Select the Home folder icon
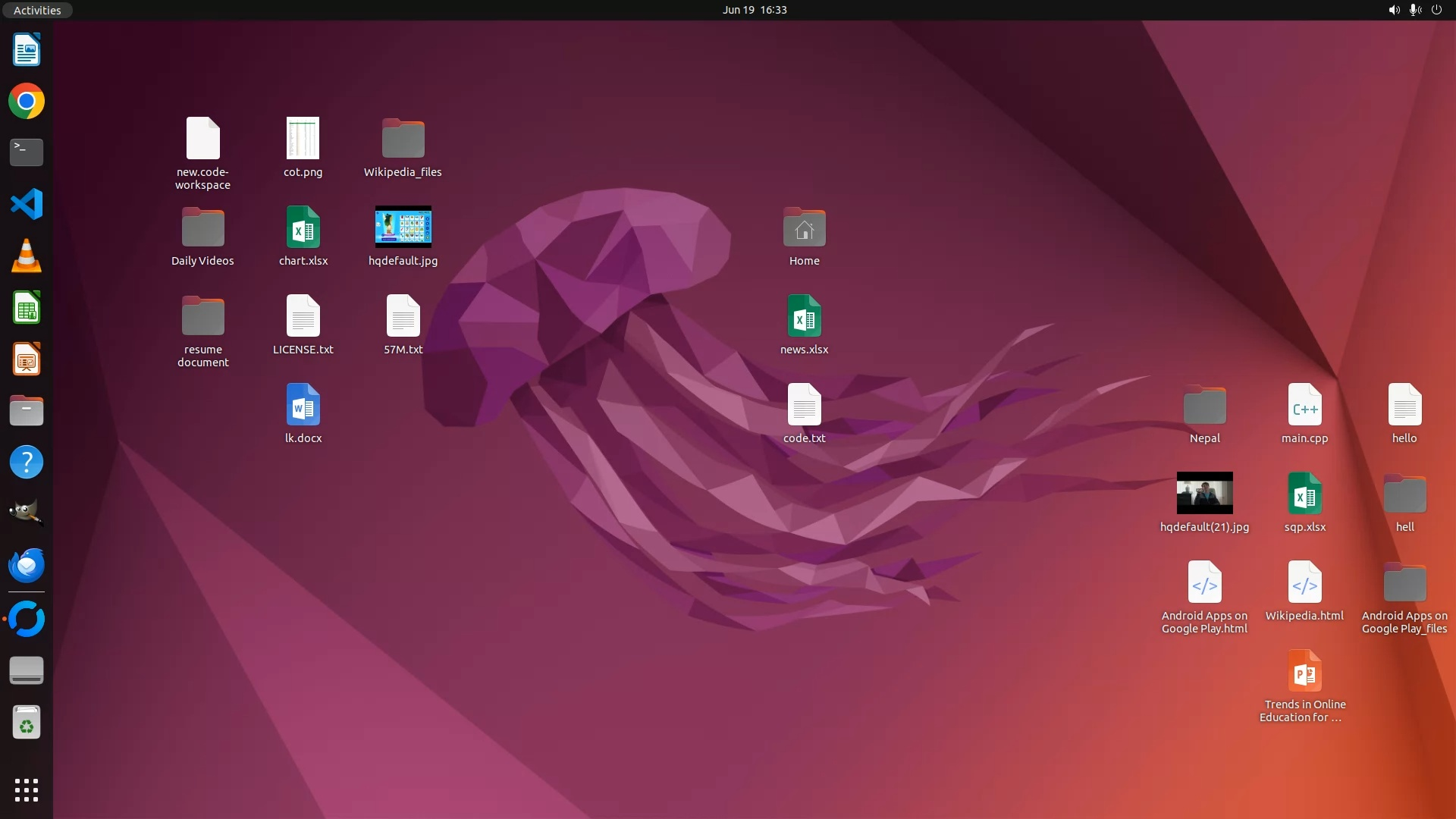This screenshot has width=1456, height=819. [804, 228]
